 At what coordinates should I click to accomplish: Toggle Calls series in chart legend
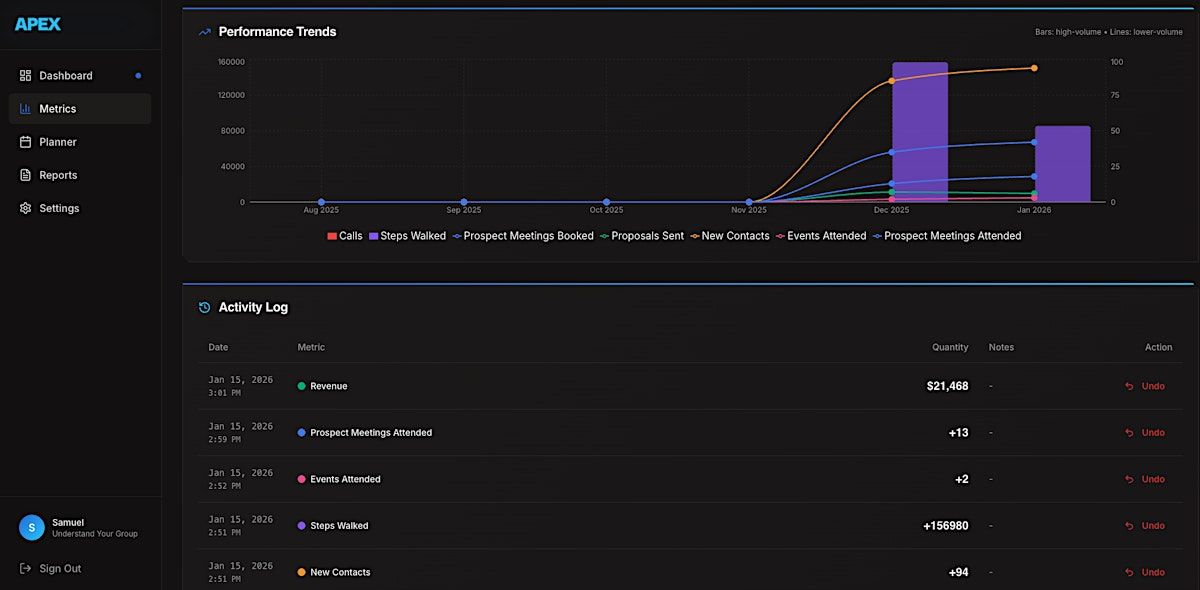pos(345,236)
